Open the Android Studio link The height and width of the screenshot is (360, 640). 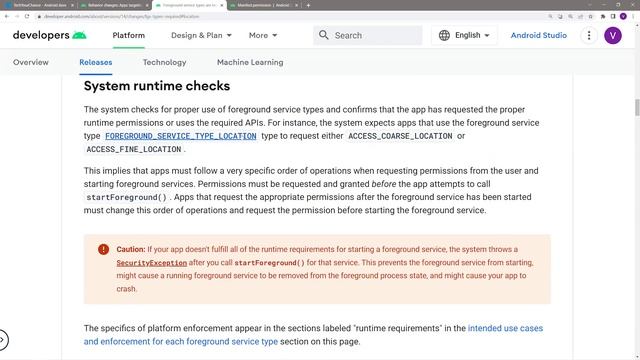538,36
